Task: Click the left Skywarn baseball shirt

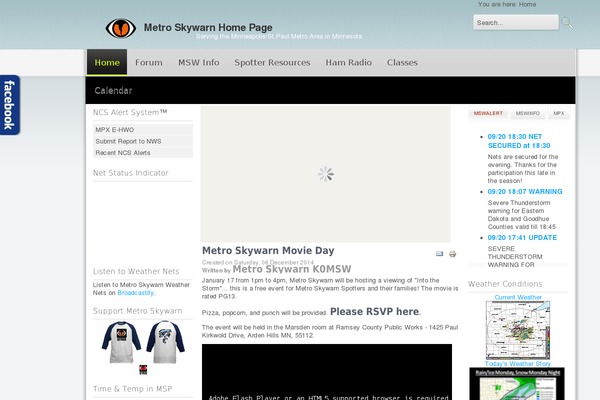Action: [x=121, y=342]
